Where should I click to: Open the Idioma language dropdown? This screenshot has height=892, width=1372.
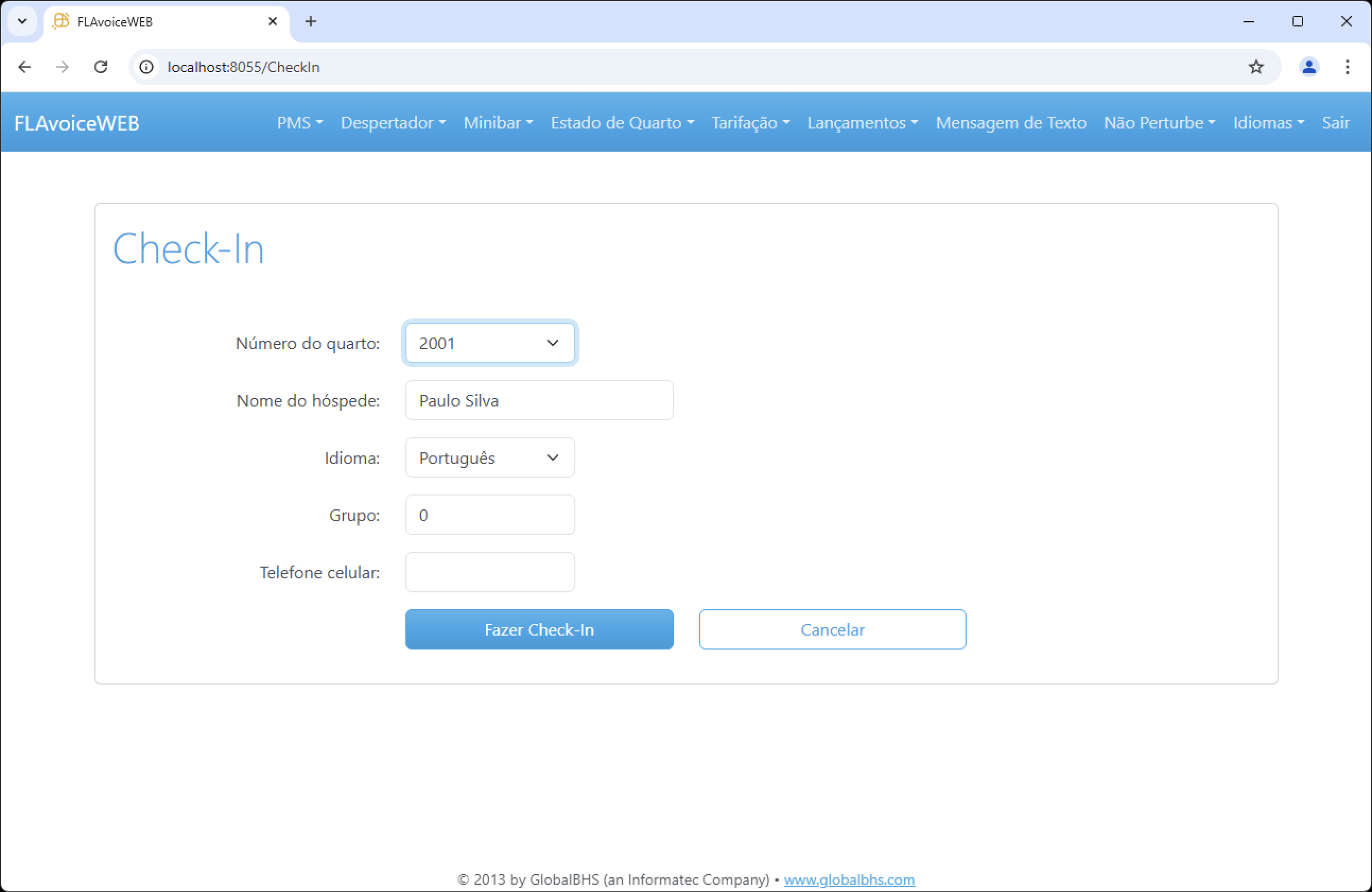coord(490,458)
